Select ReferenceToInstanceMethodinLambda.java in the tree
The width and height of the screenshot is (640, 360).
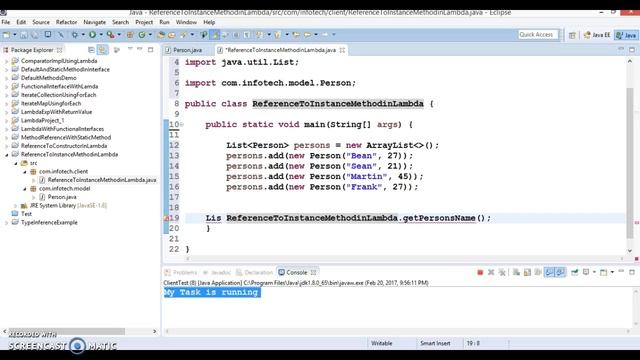(x=102, y=180)
